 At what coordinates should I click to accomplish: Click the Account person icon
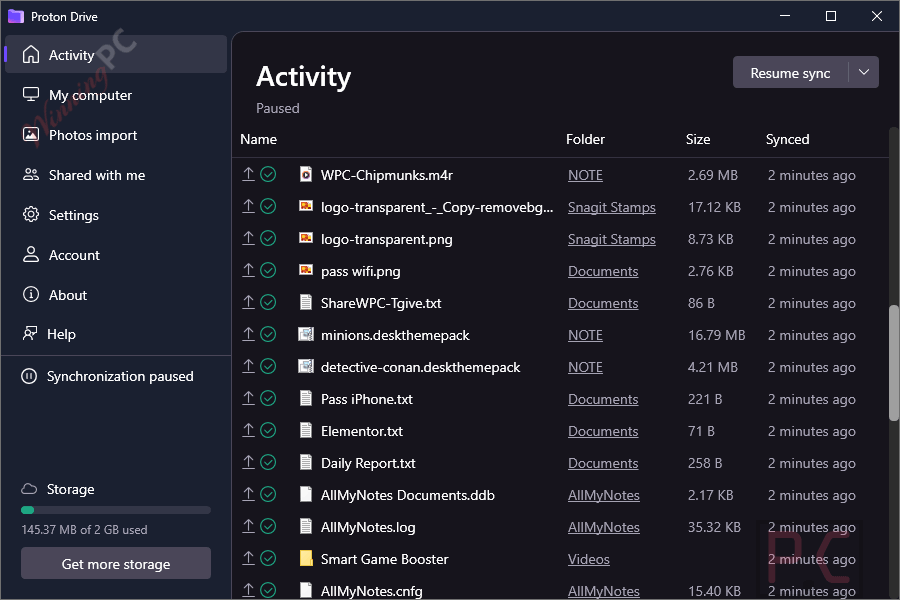coord(31,254)
